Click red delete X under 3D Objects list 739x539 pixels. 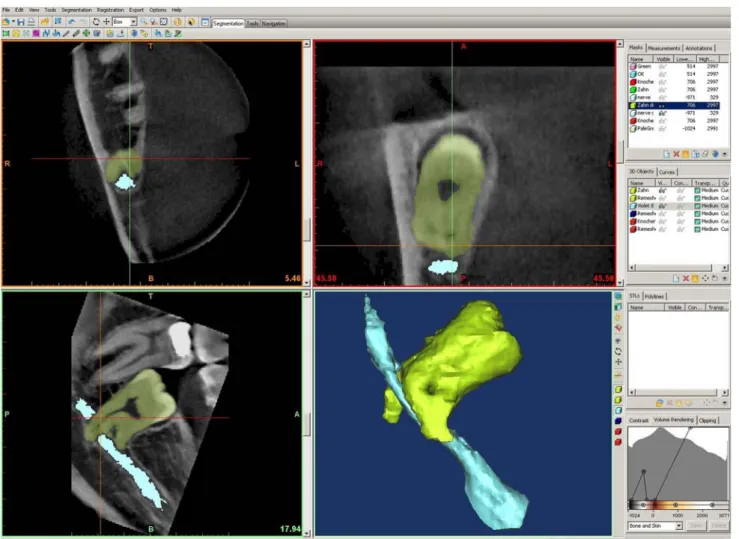(686, 278)
